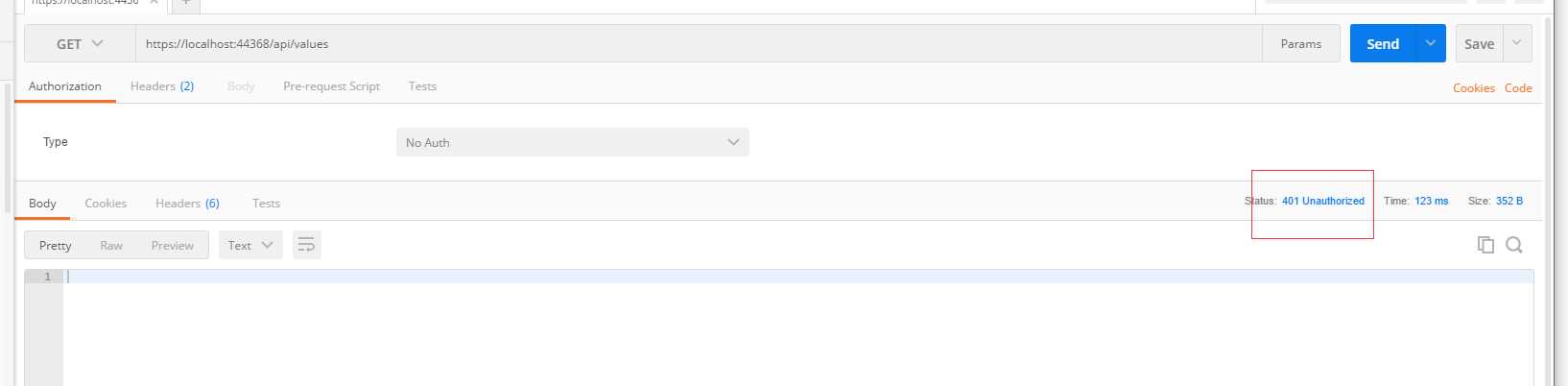This screenshot has height=386, width=1568.
Task: Open the GET method dropdown
Action: coord(80,44)
